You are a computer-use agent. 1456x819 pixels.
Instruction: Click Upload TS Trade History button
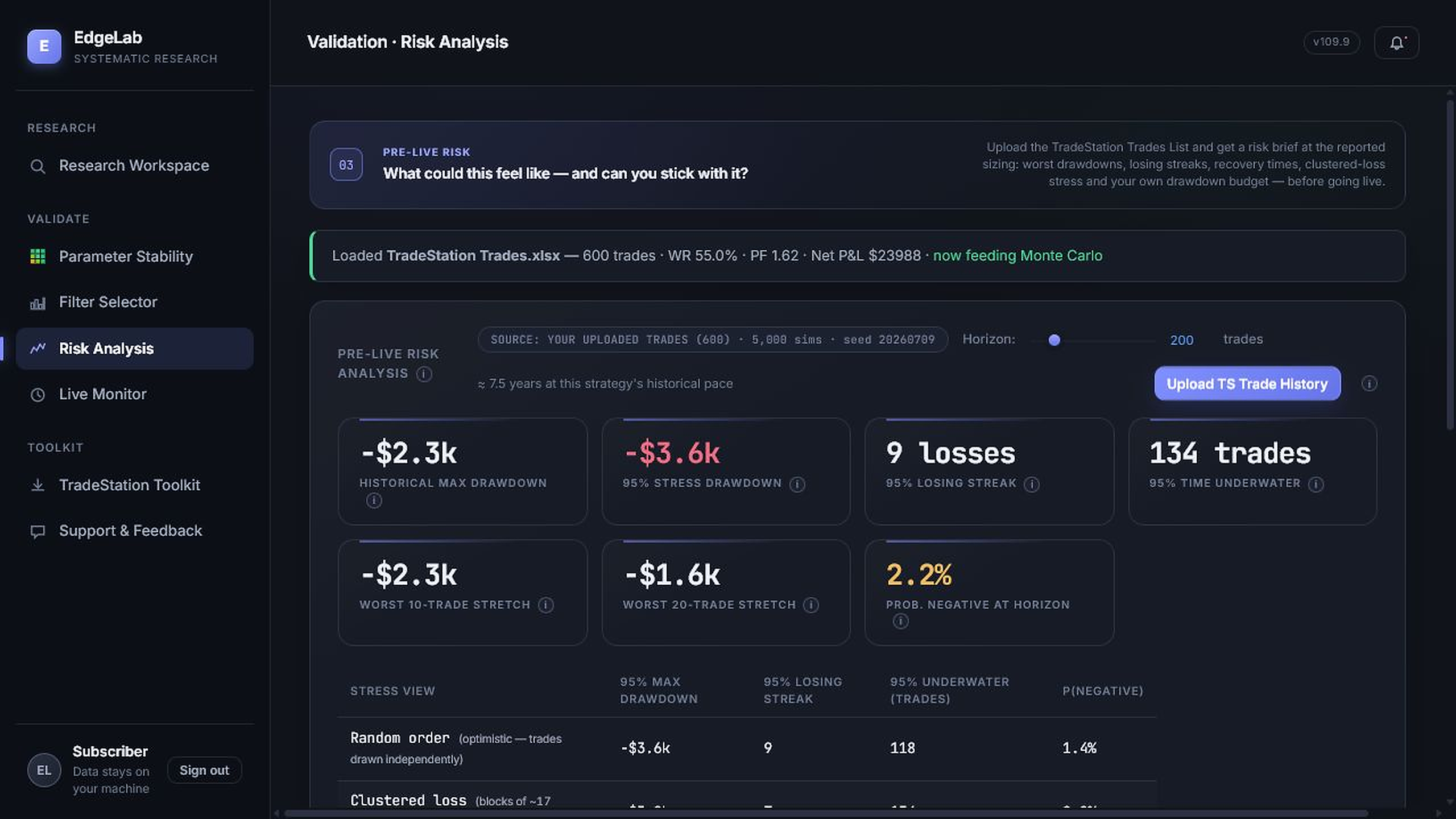[x=1247, y=383]
